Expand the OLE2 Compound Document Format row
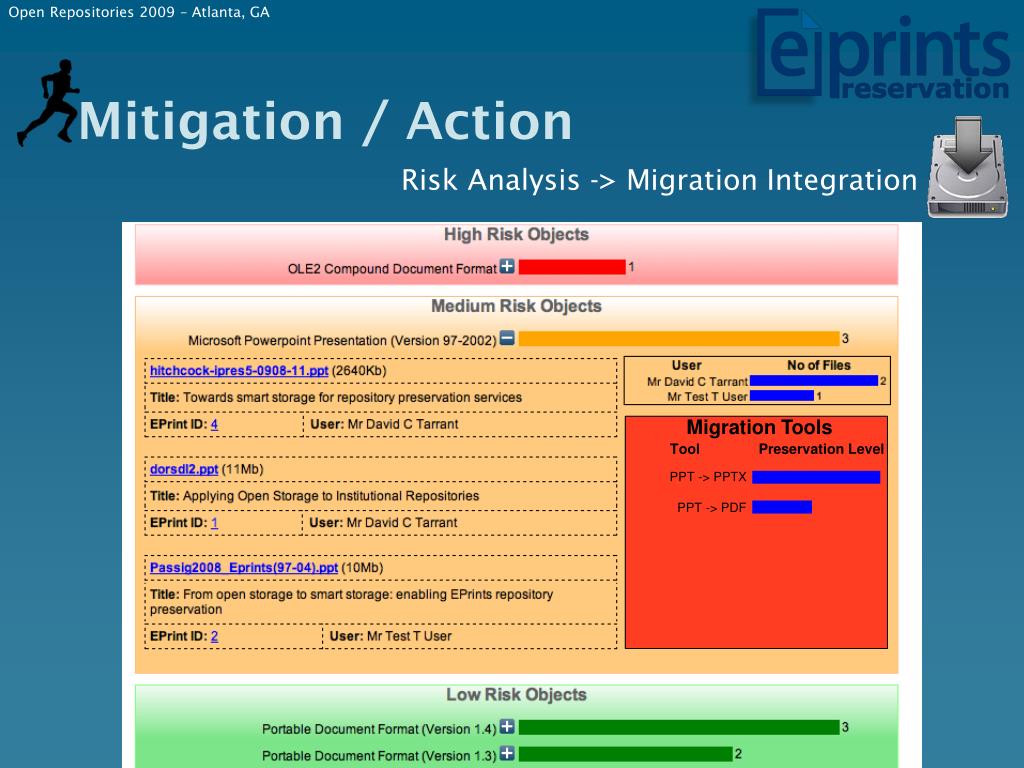Image resolution: width=1024 pixels, height=768 pixels. point(507,266)
